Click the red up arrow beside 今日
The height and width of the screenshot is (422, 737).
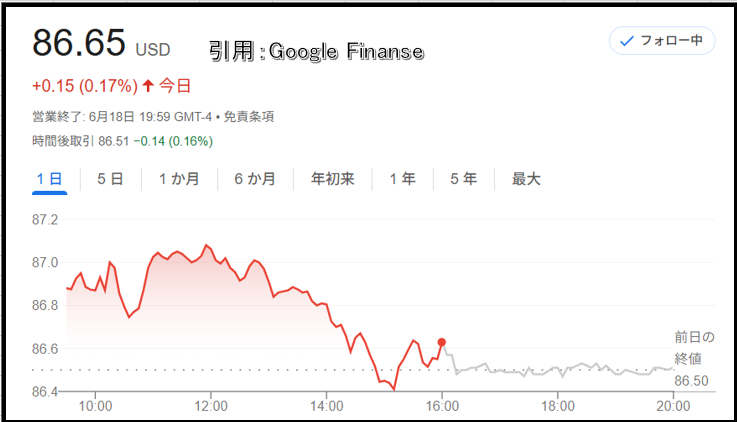148,86
